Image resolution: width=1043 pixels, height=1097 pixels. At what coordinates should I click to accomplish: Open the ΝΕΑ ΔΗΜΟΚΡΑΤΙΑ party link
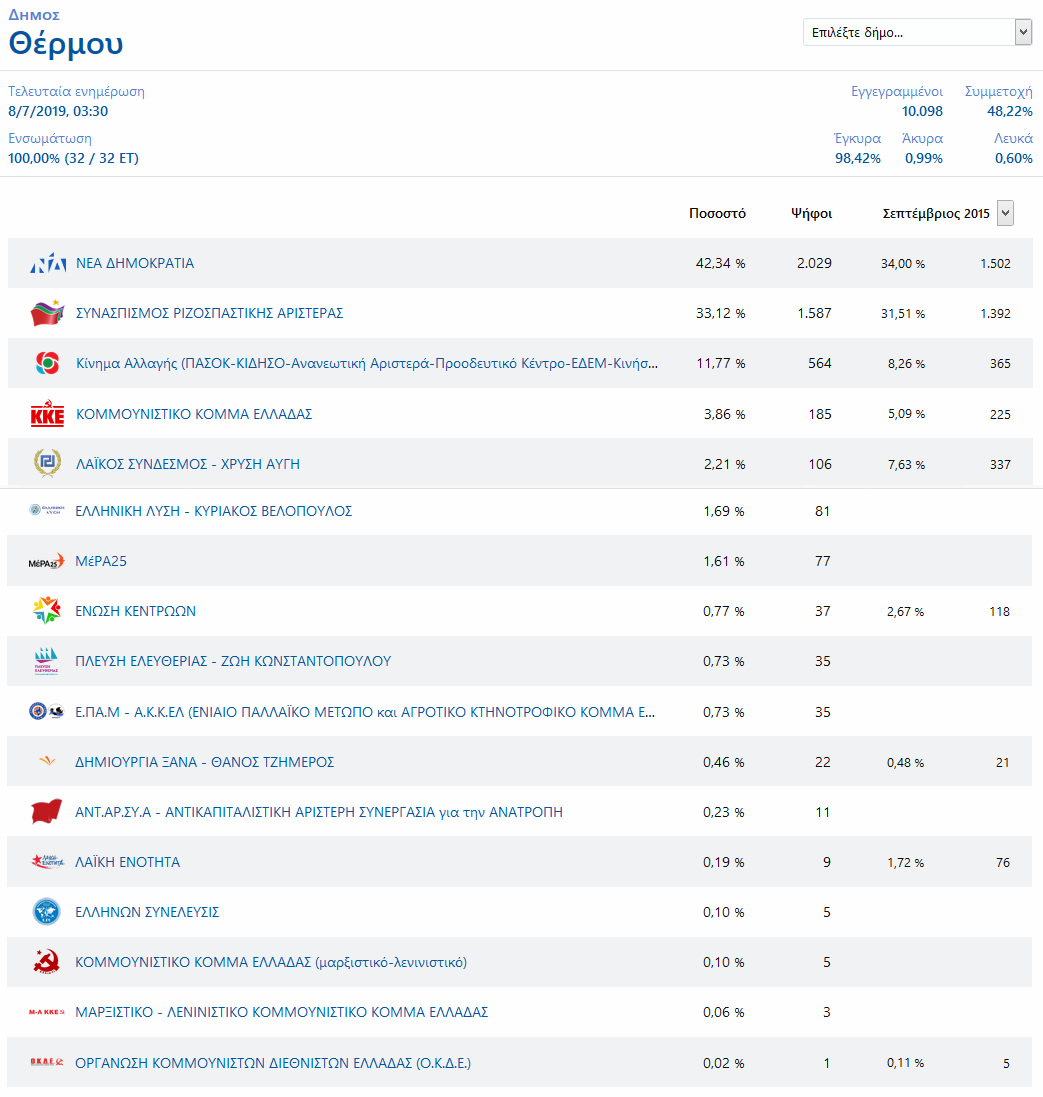pos(135,263)
